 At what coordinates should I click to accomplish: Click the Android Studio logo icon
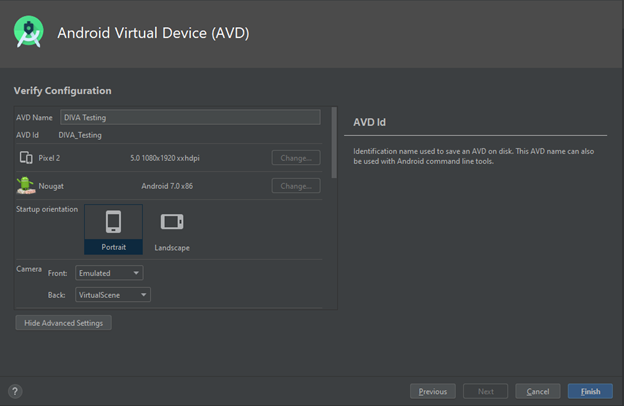pos(28,32)
